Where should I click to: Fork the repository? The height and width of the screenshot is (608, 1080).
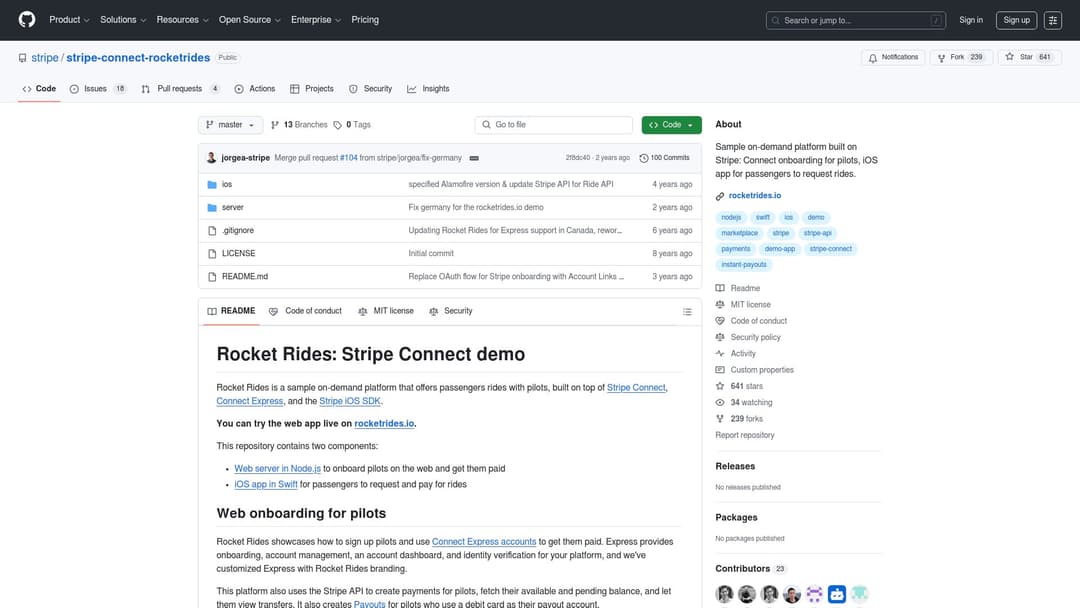click(x=960, y=57)
